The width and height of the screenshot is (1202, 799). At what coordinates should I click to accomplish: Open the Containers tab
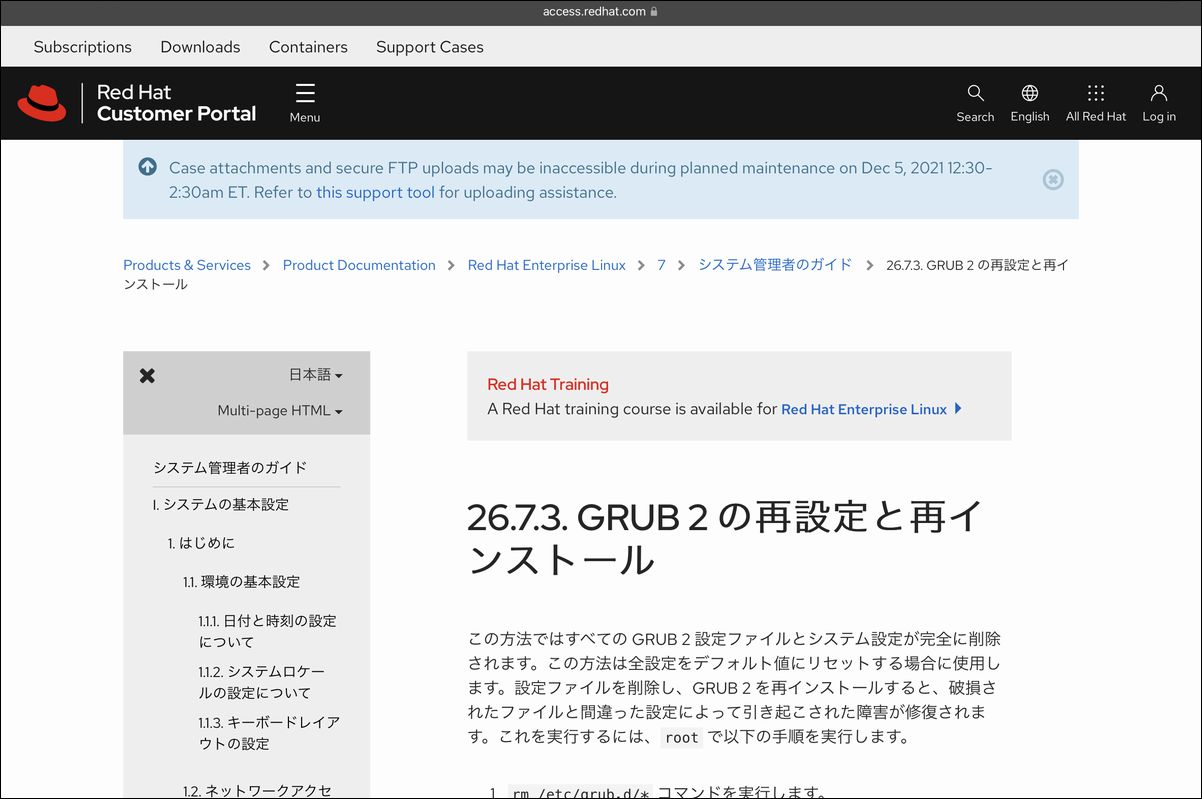308,47
